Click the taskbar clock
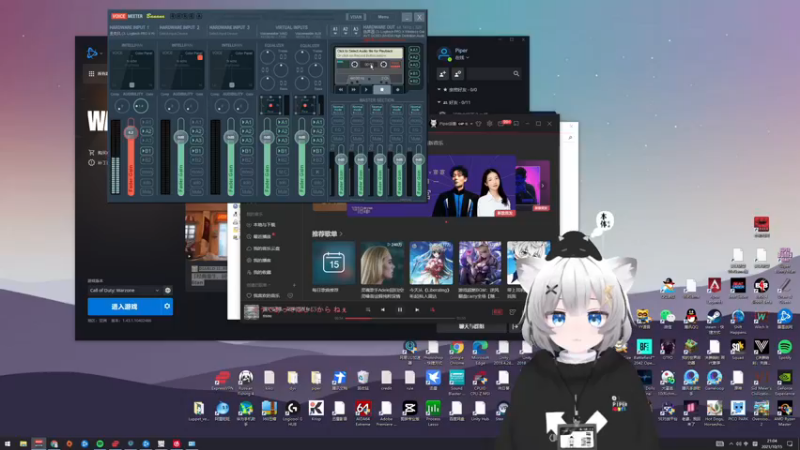 click(772, 444)
